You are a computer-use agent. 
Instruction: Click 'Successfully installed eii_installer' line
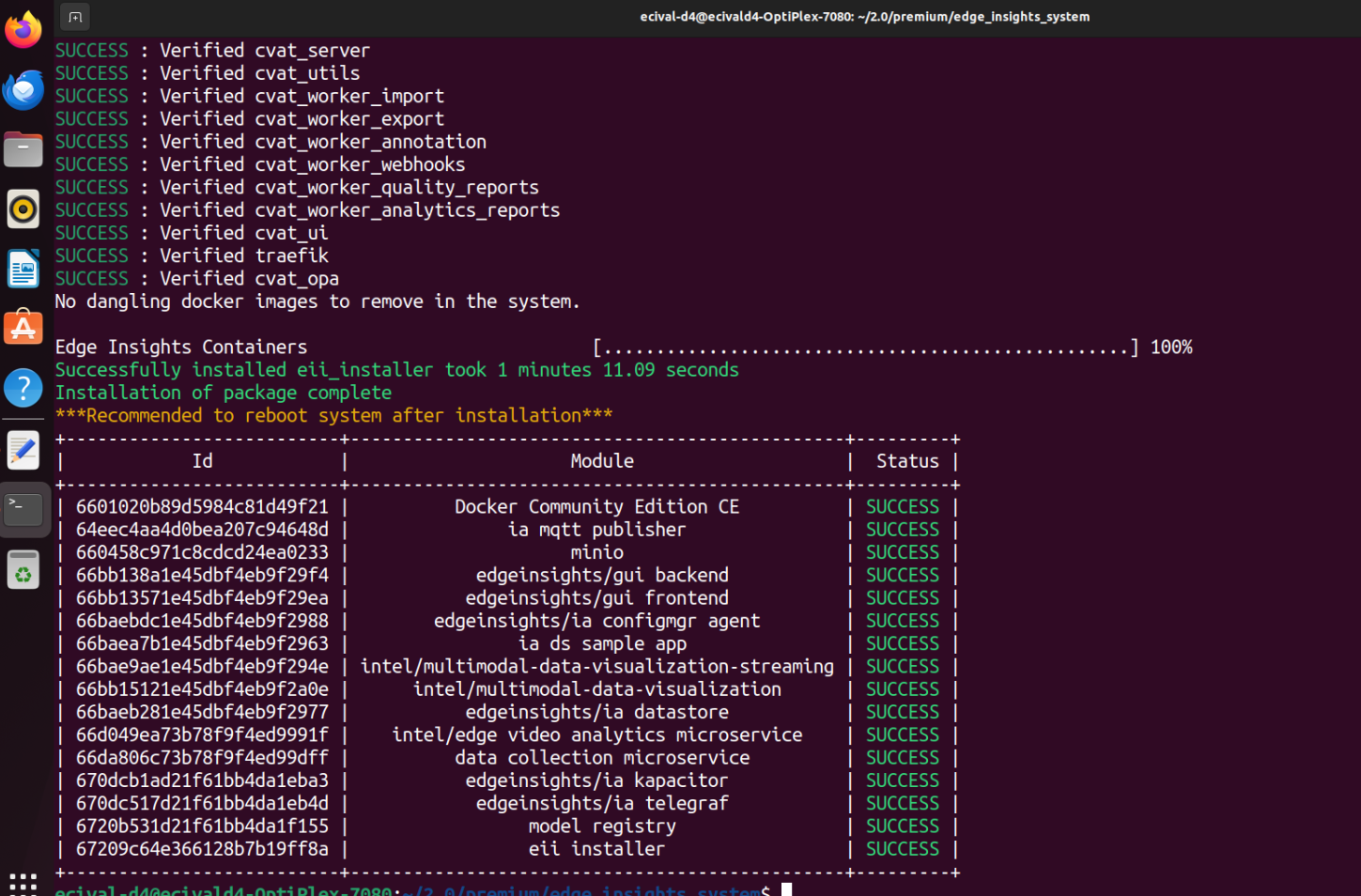(x=396, y=370)
